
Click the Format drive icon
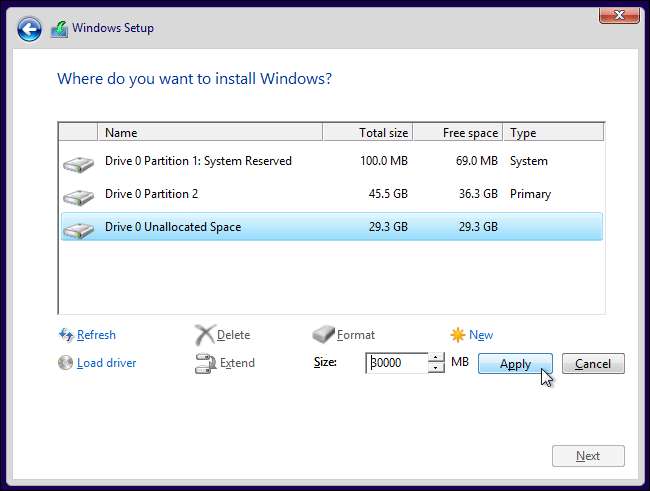click(323, 335)
